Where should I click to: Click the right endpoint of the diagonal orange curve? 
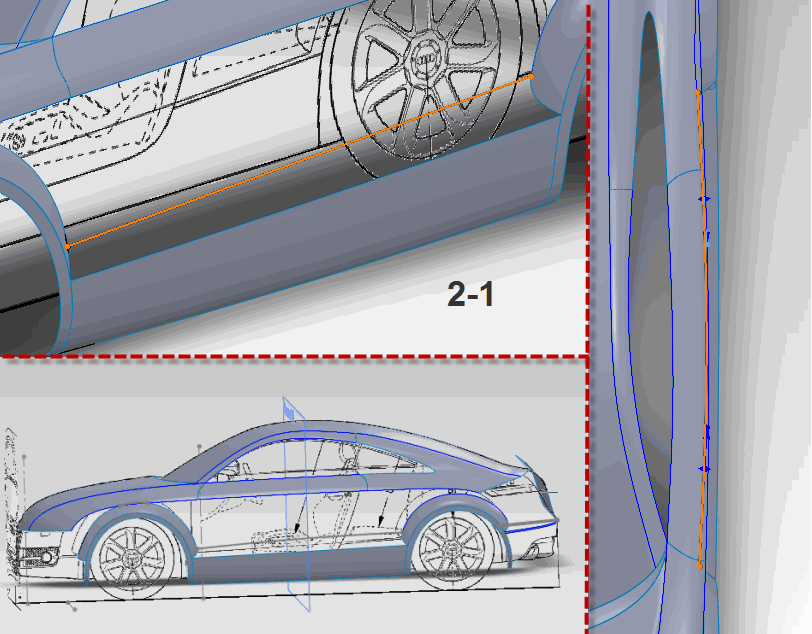tap(532, 75)
